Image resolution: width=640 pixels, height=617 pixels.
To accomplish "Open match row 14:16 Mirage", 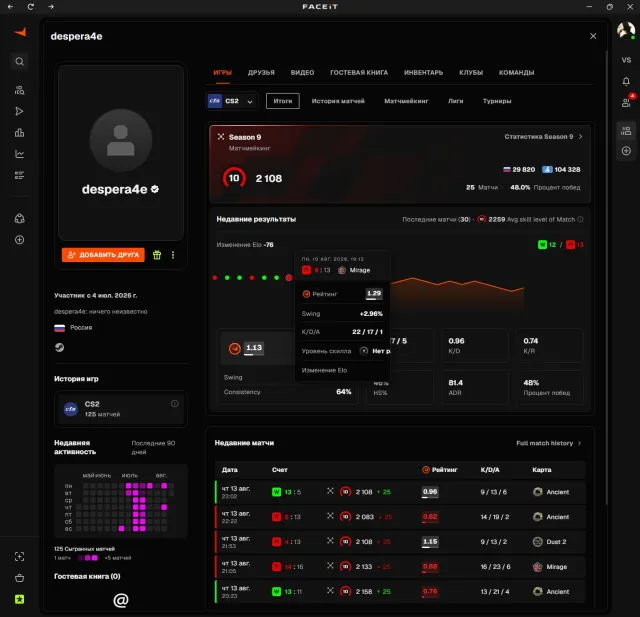I will (x=400, y=567).
